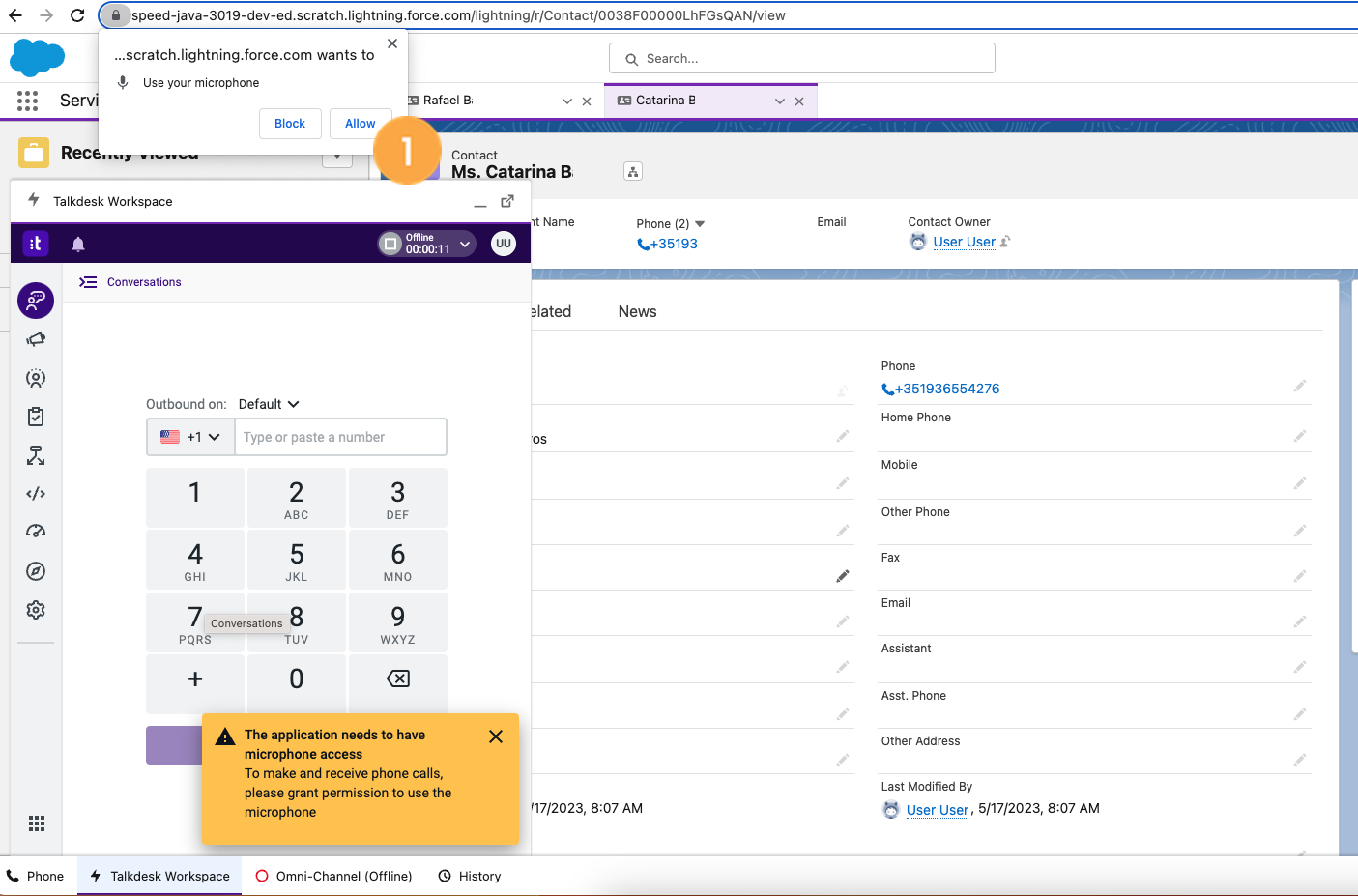Open the contacts person icon in Talkdesk sidebar
1358x896 pixels.
tap(36, 378)
